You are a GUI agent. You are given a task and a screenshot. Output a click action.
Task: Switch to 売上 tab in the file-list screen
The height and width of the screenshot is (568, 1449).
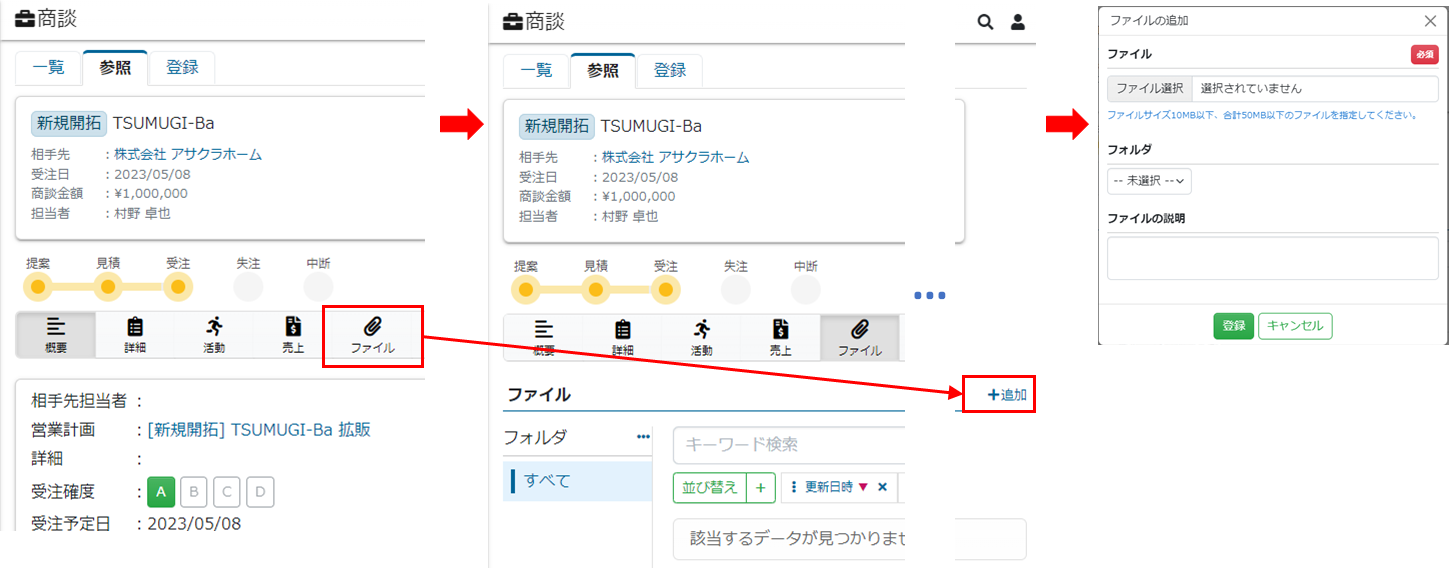[x=780, y=338]
